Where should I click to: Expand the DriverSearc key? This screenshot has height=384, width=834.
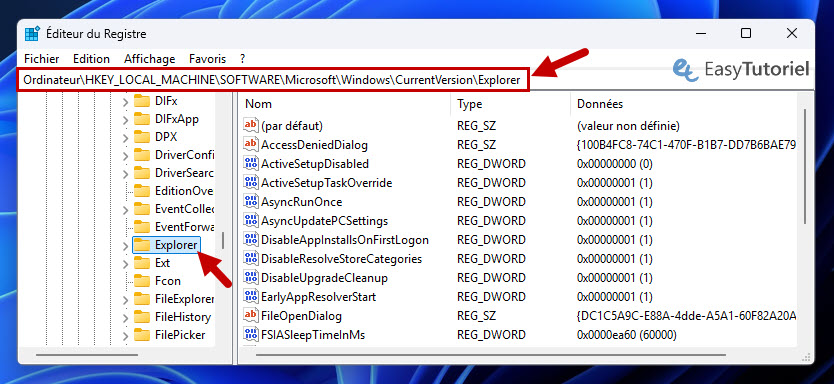pos(126,173)
